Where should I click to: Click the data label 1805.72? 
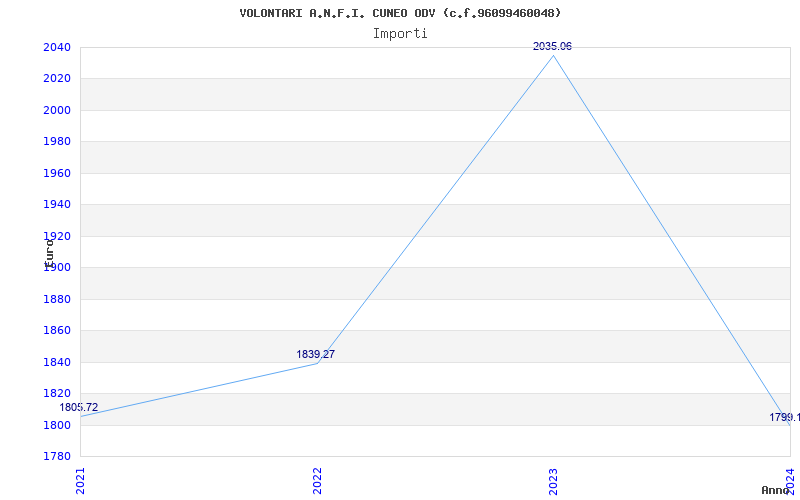(79, 407)
